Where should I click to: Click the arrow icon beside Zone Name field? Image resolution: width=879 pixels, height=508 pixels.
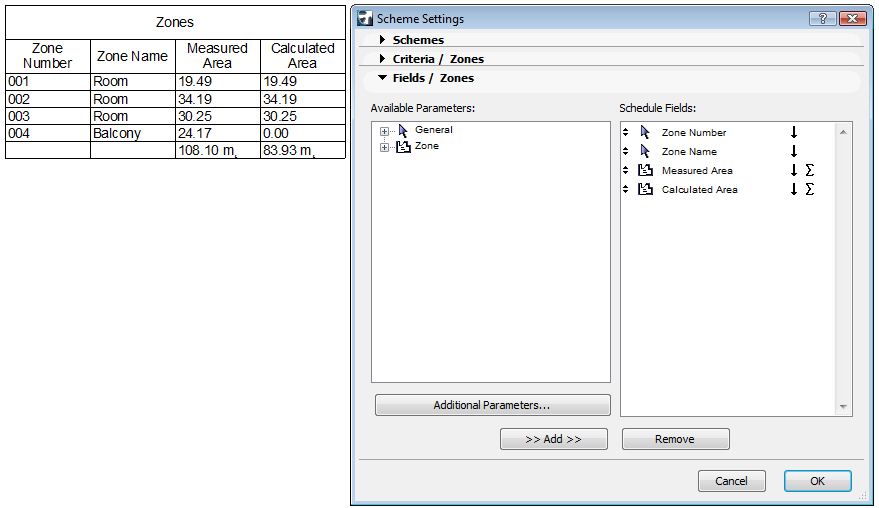[x=645, y=151]
